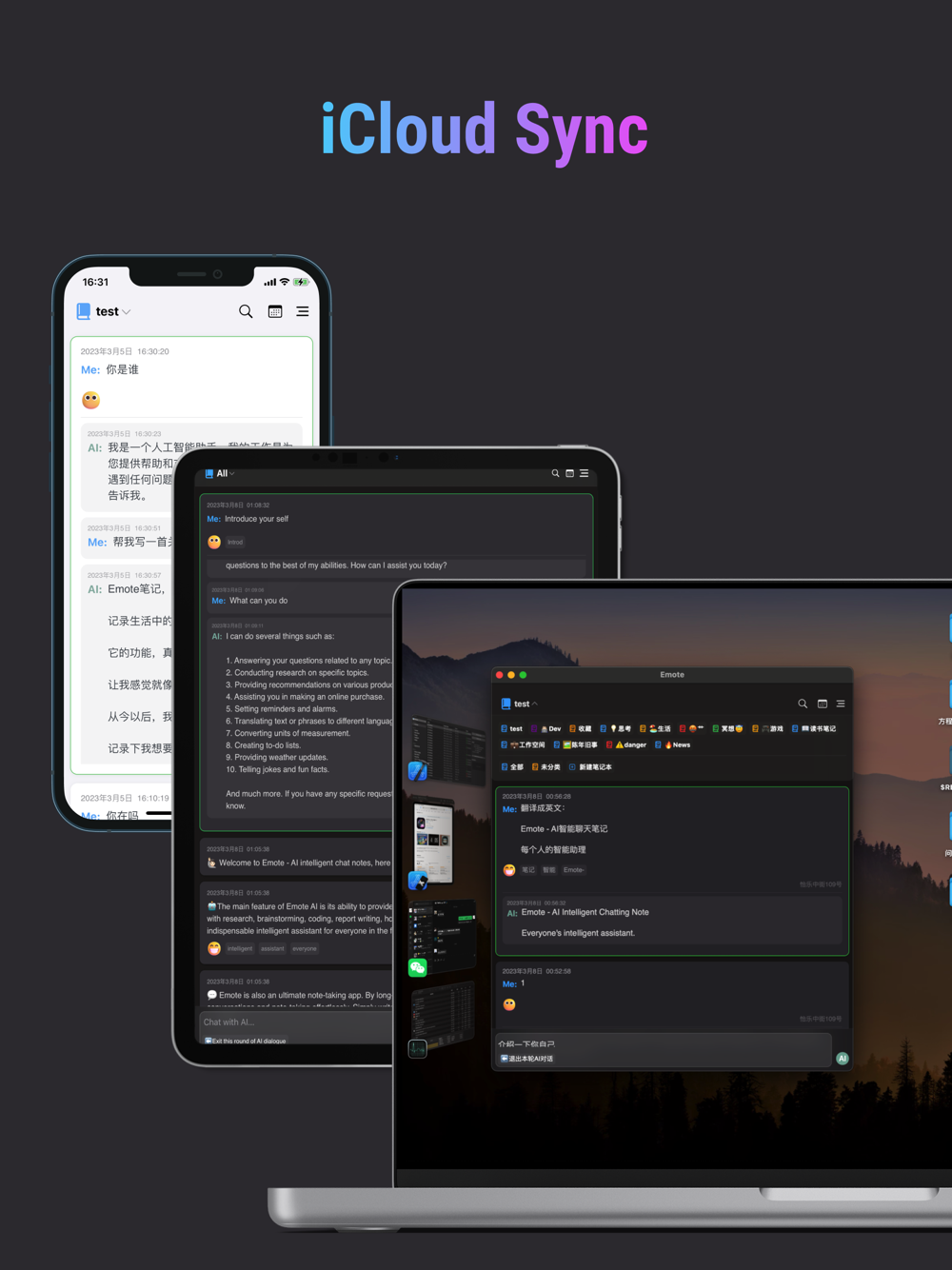952x1270 pixels.
Task: Select the Simulator Stage Manager thumbnail
Action: [x=434, y=840]
